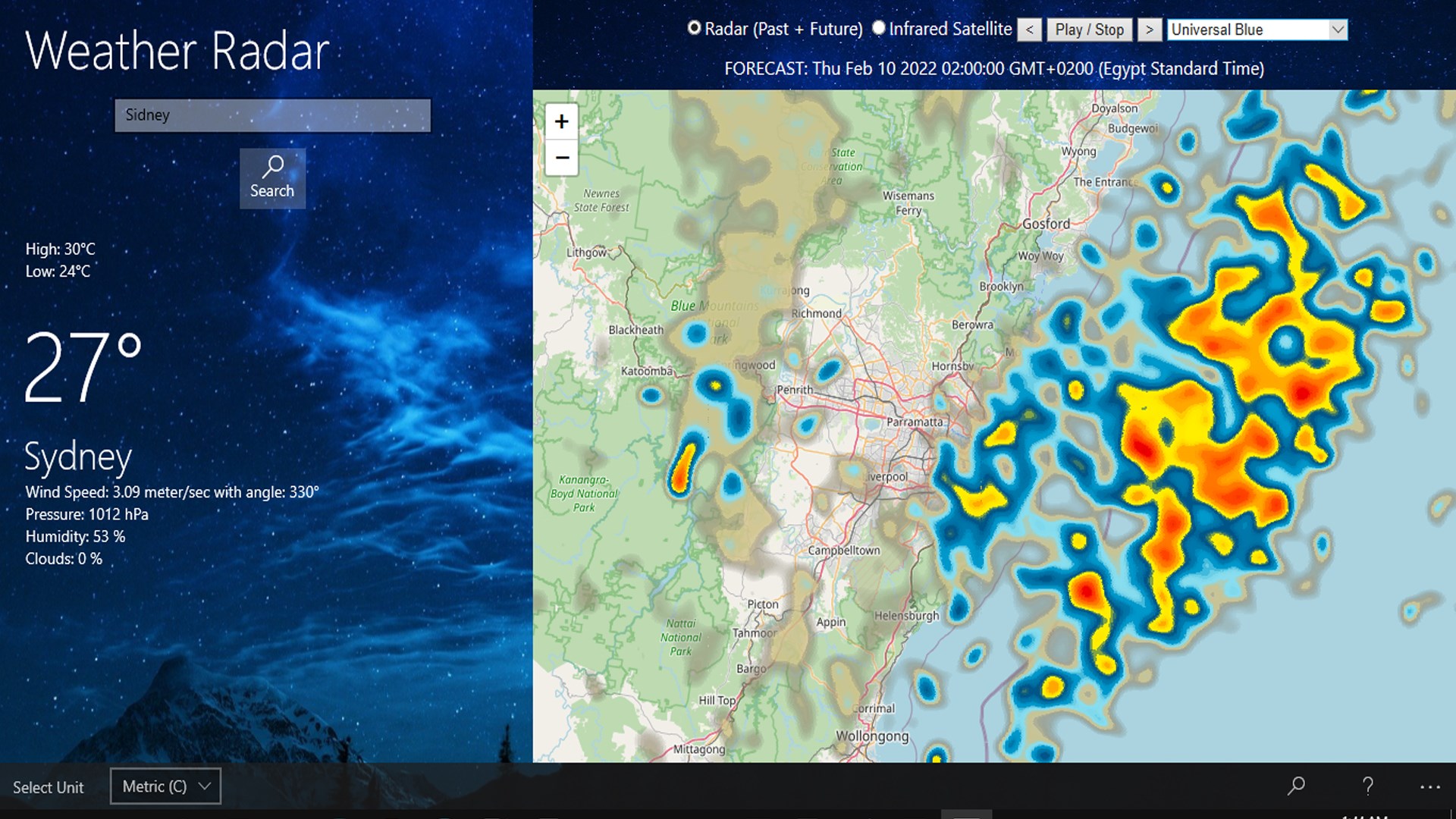Select the Radar (Past + Future) option

pos(693,28)
